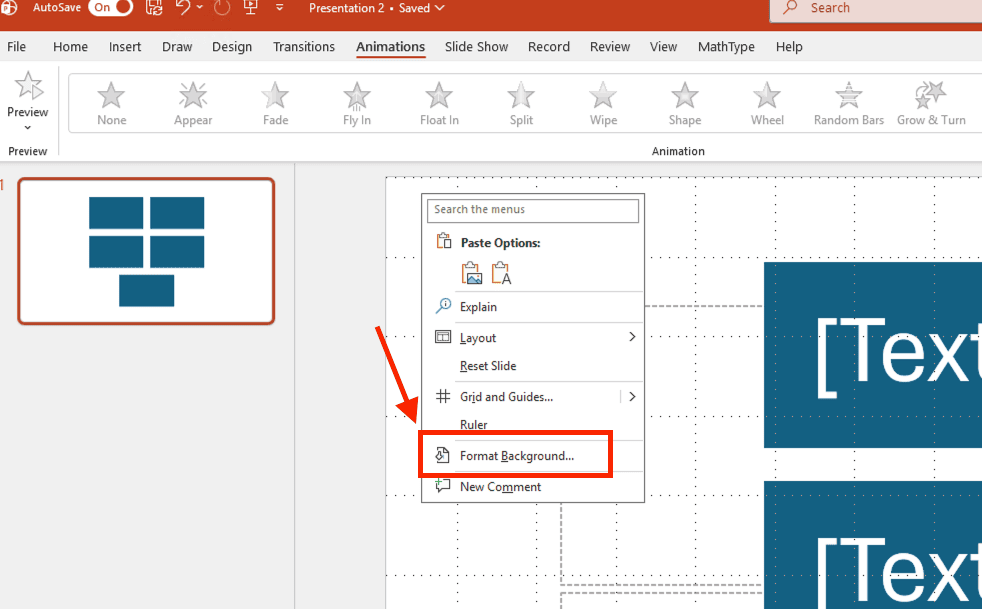982x609 pixels.
Task: Apply the Grow & Turn animation
Action: pos(931,104)
